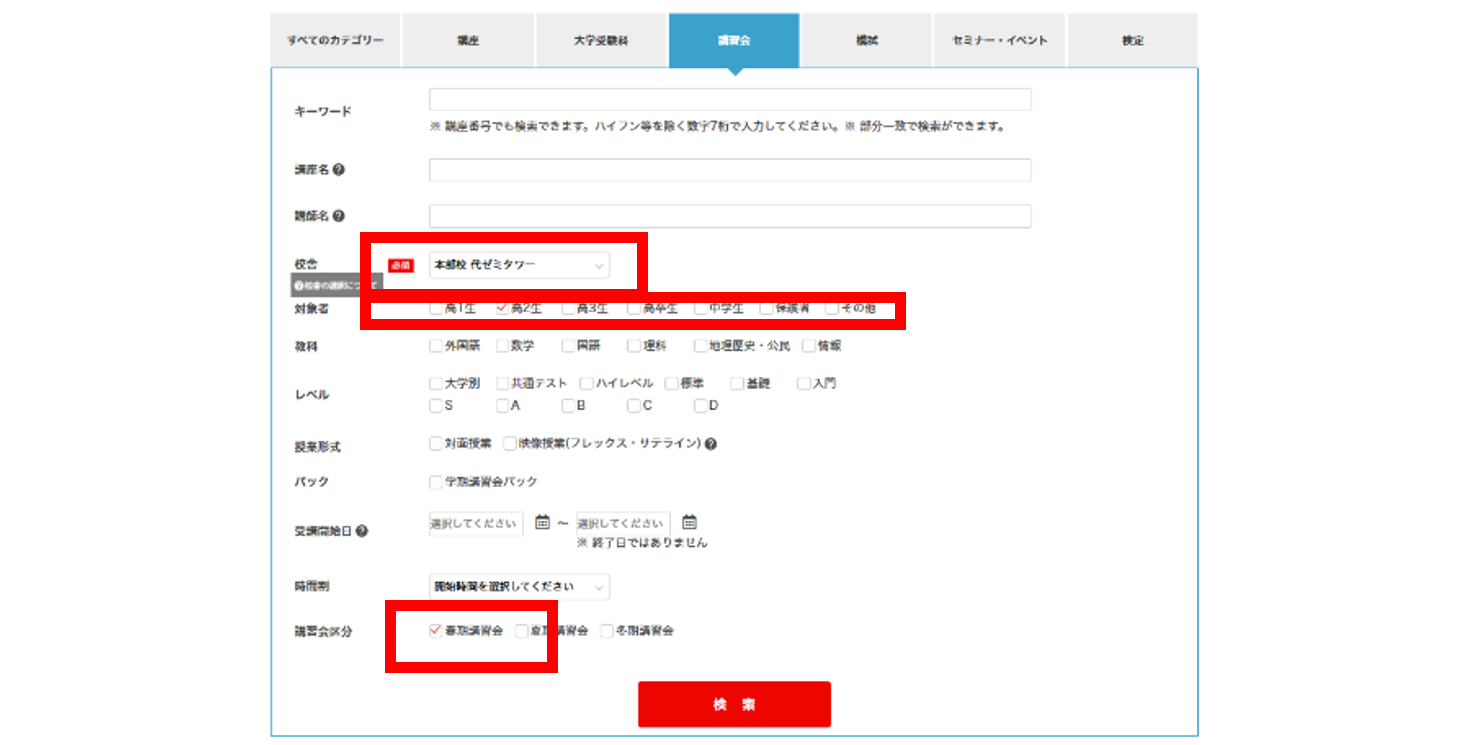
Task: Click the キーワード text input field
Action: [x=730, y=99]
